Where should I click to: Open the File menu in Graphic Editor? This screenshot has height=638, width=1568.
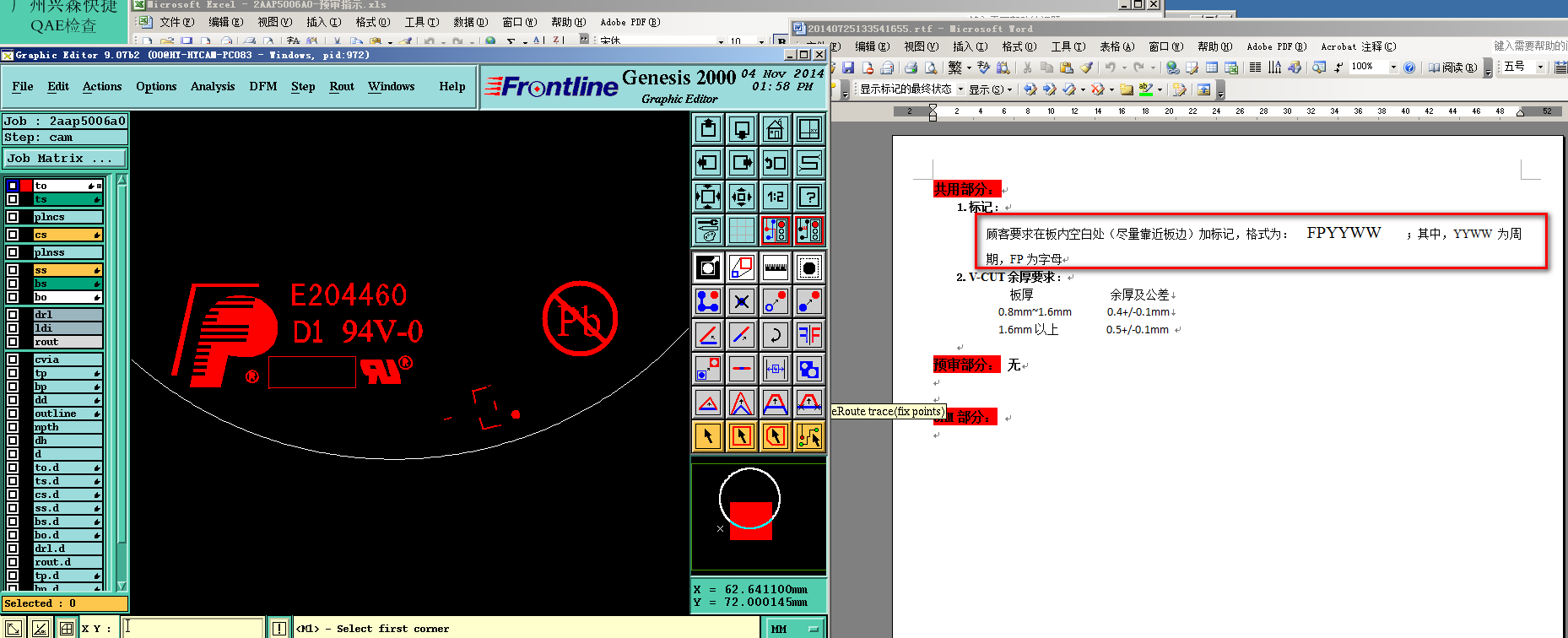pyautogui.click(x=23, y=86)
